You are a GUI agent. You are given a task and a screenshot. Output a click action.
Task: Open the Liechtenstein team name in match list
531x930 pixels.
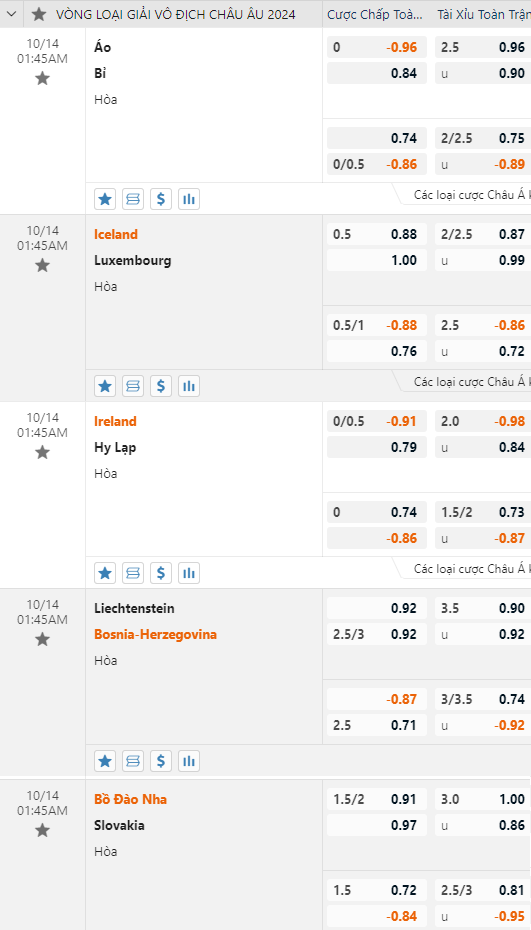(134, 608)
